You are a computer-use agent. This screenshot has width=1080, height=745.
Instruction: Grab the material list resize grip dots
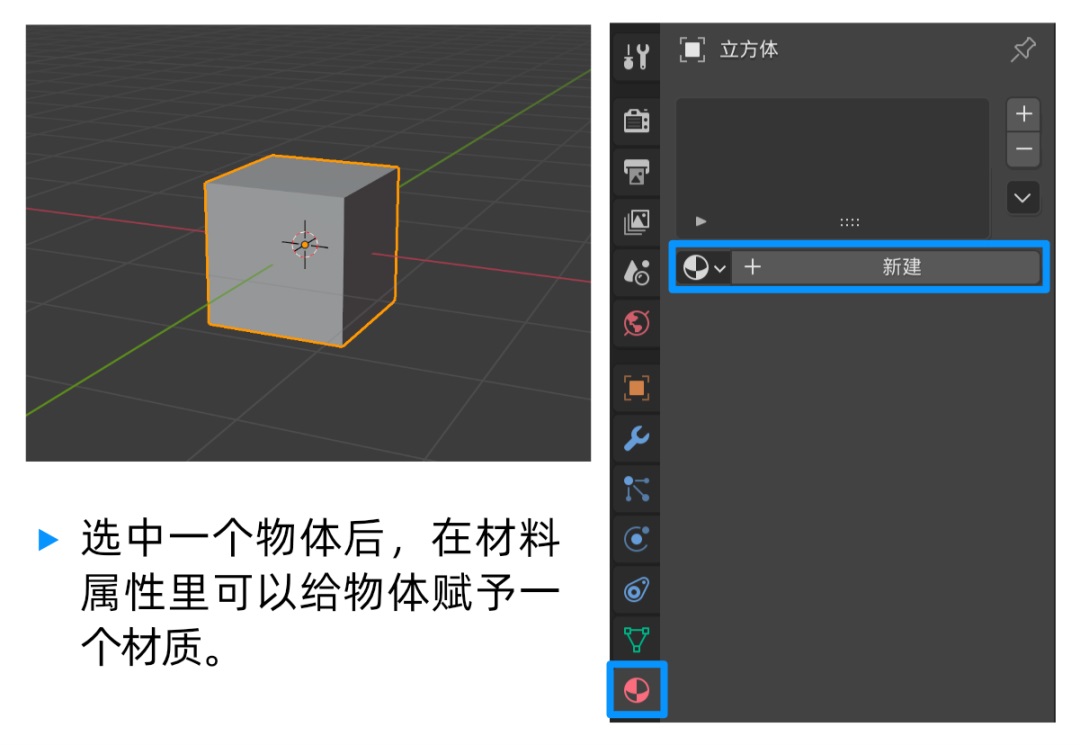click(x=849, y=222)
